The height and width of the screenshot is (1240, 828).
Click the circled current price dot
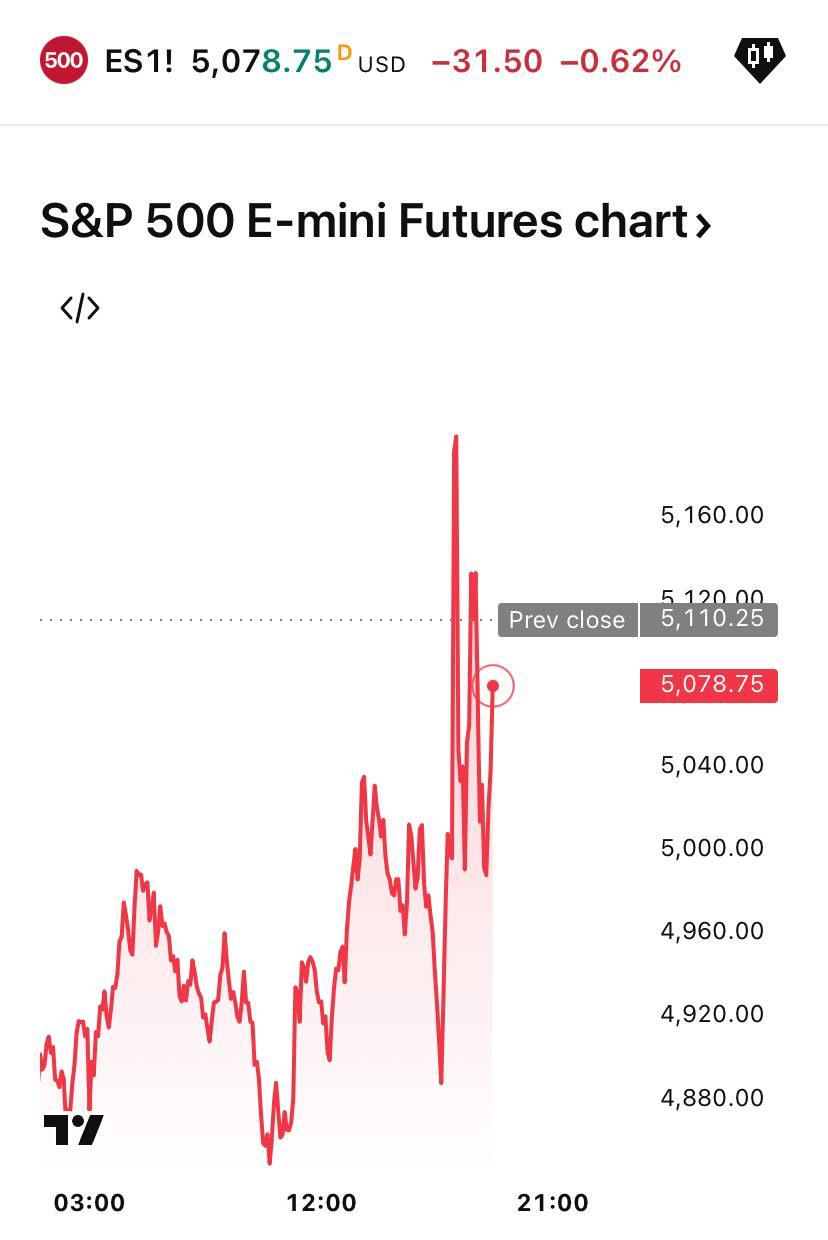click(493, 686)
